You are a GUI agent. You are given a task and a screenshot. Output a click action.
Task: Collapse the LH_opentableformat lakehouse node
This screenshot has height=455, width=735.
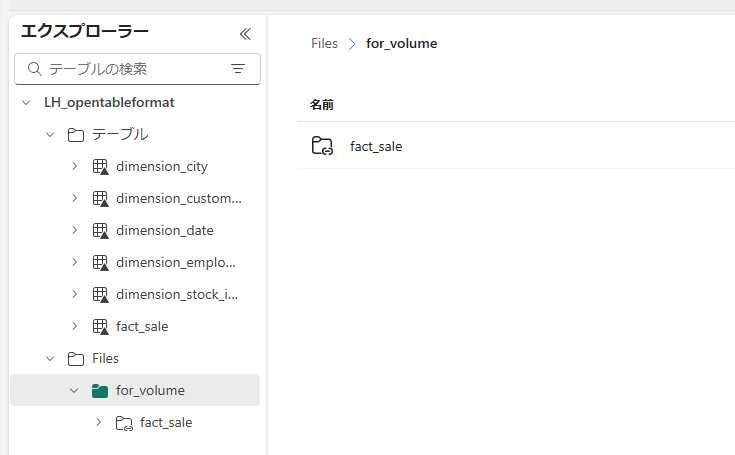tap(26, 103)
